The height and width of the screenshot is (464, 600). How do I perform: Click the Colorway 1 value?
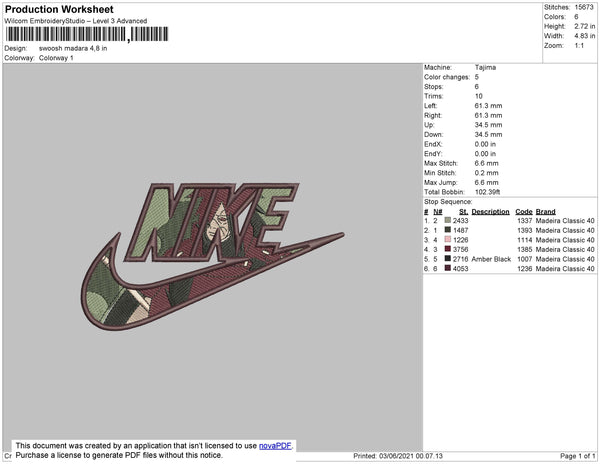[56, 58]
